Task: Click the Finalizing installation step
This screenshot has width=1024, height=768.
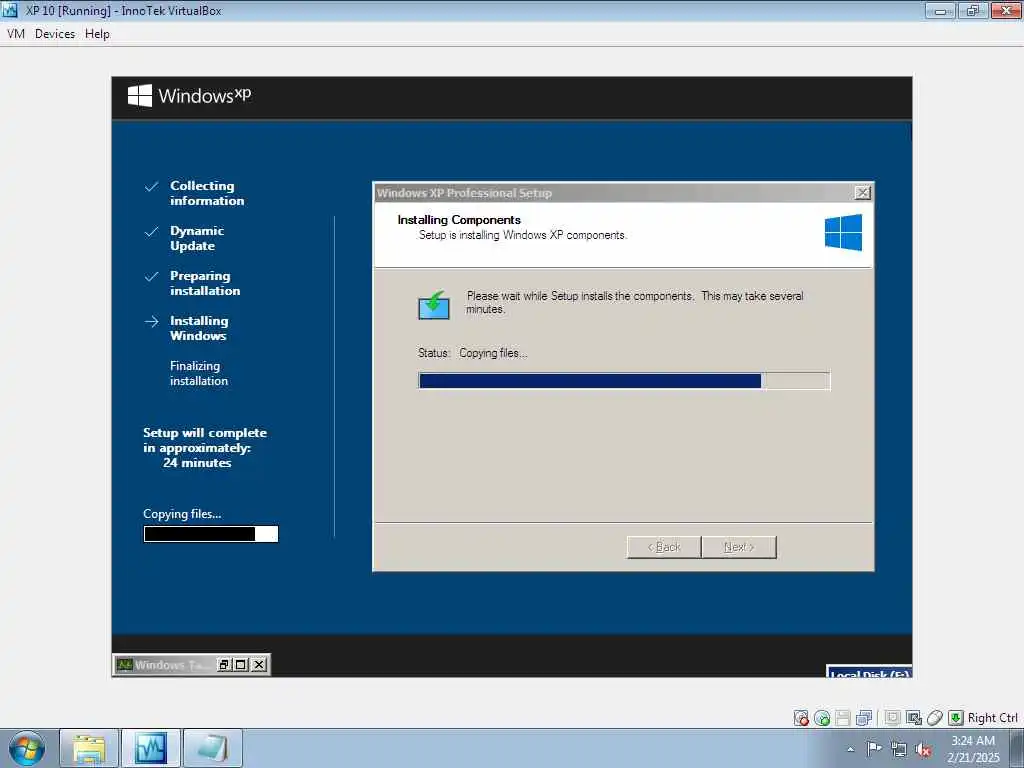Action: 199,374
